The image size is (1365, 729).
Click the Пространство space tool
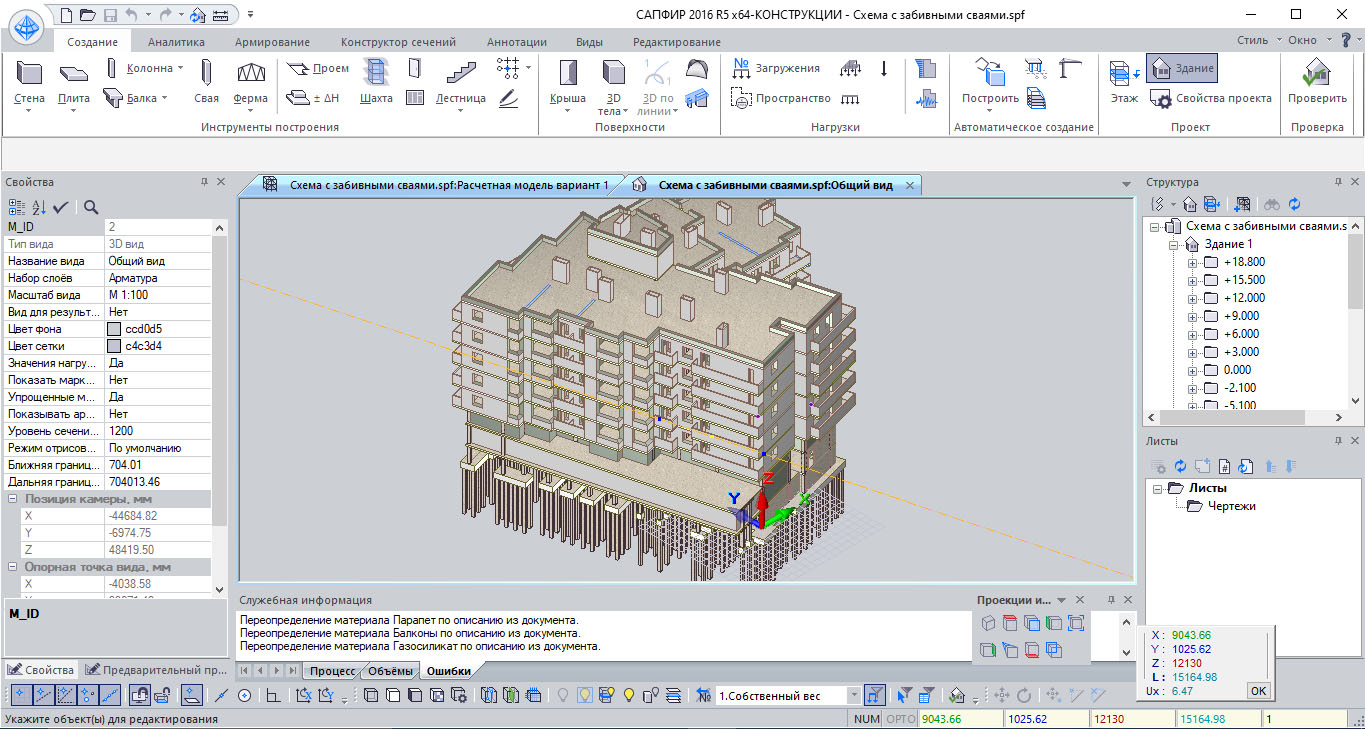(x=781, y=98)
